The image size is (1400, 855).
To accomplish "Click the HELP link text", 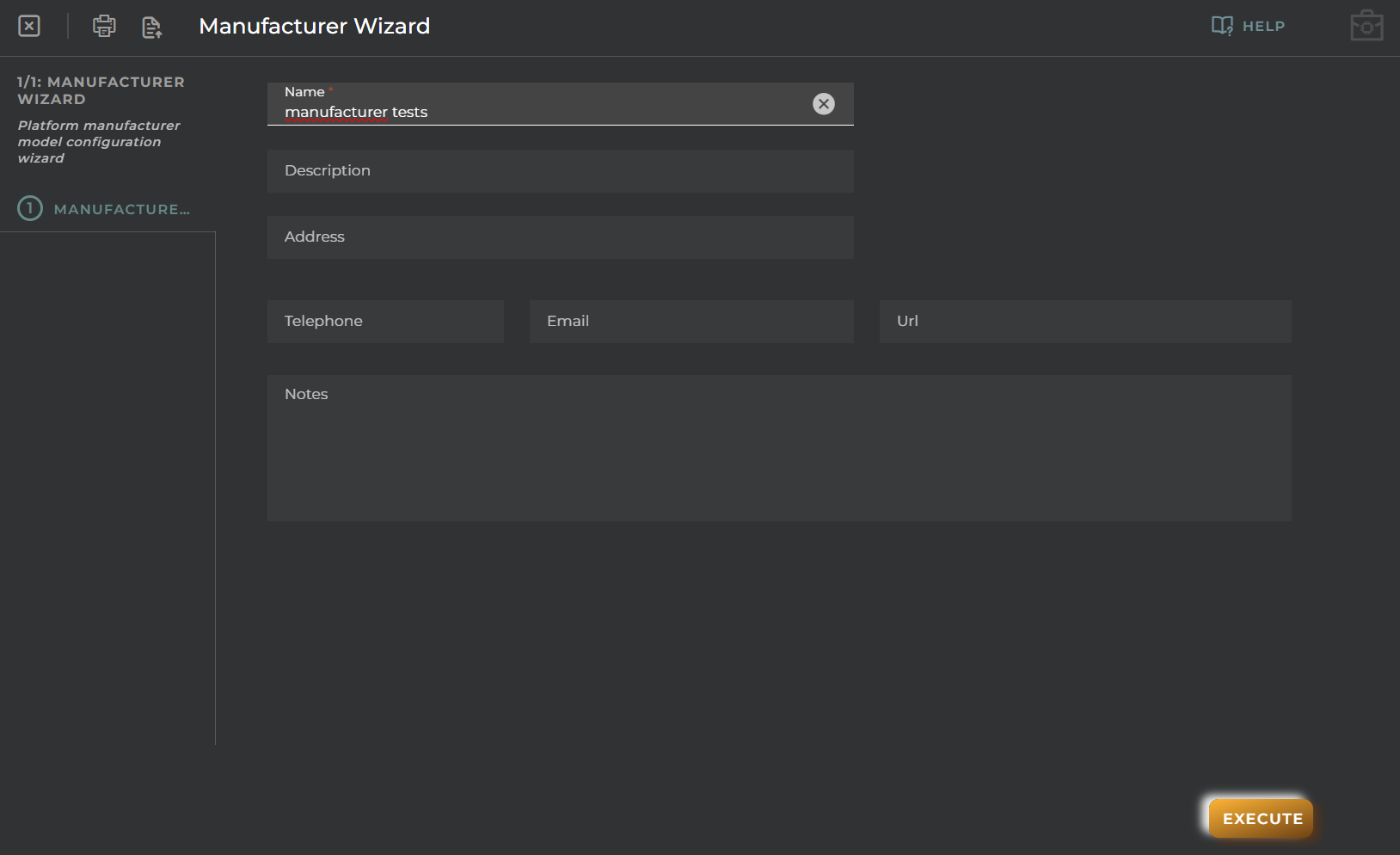I will click(x=1263, y=27).
